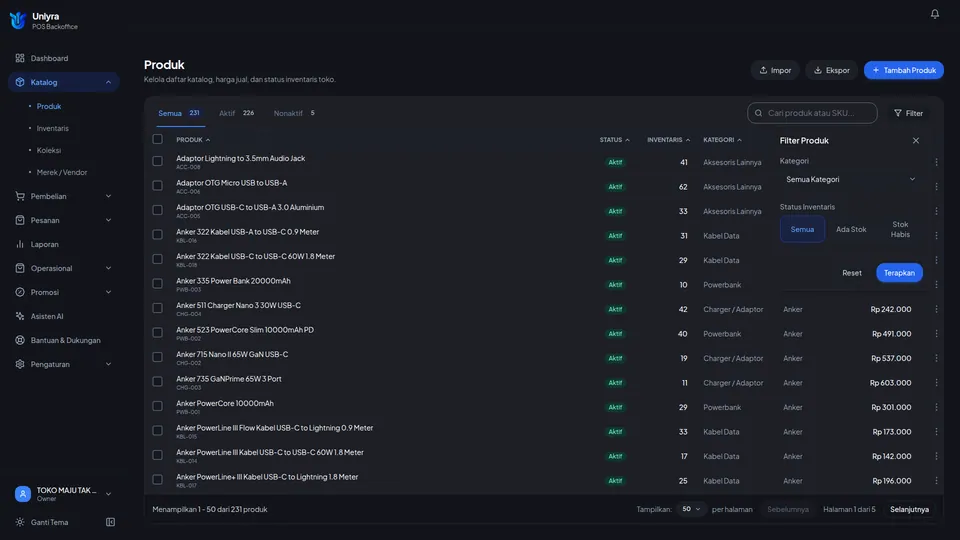Go to next page with Selanjutnya
Image resolution: width=960 pixels, height=540 pixels.
909,509
